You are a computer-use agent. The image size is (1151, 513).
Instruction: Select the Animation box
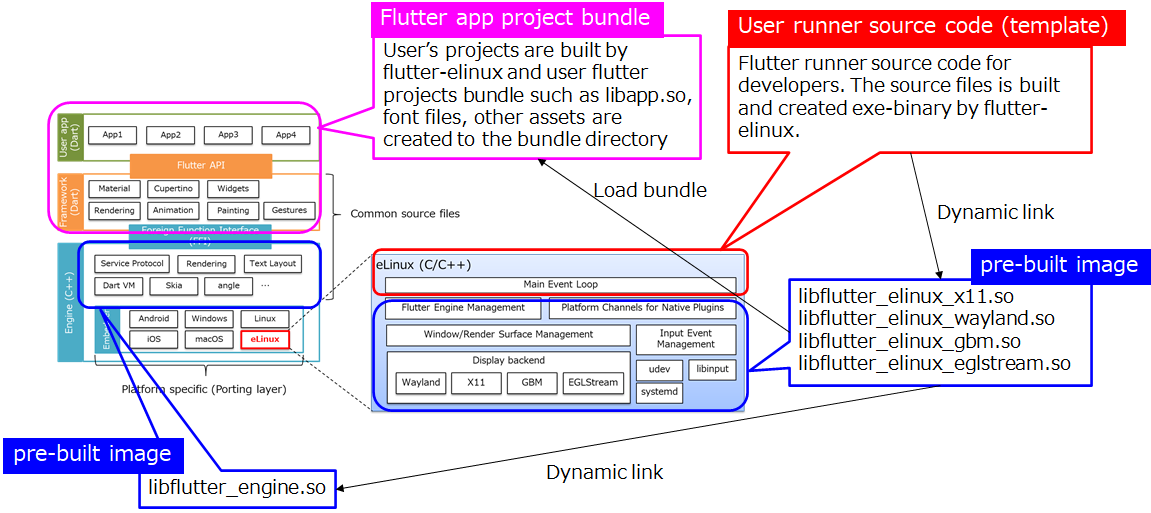[x=174, y=211]
